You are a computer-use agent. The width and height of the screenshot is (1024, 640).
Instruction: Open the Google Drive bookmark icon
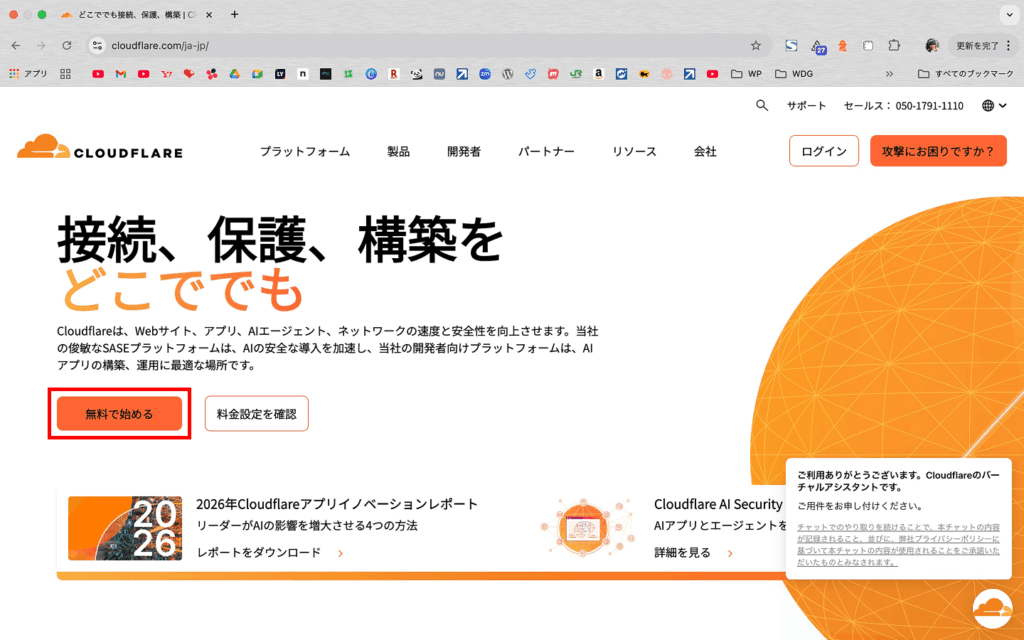(x=234, y=73)
